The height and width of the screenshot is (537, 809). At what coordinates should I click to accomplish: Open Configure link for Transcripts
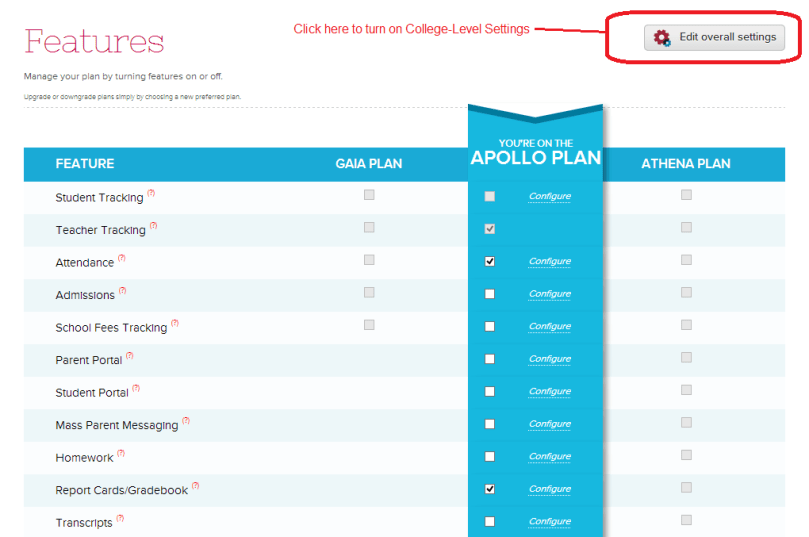pyautogui.click(x=550, y=521)
